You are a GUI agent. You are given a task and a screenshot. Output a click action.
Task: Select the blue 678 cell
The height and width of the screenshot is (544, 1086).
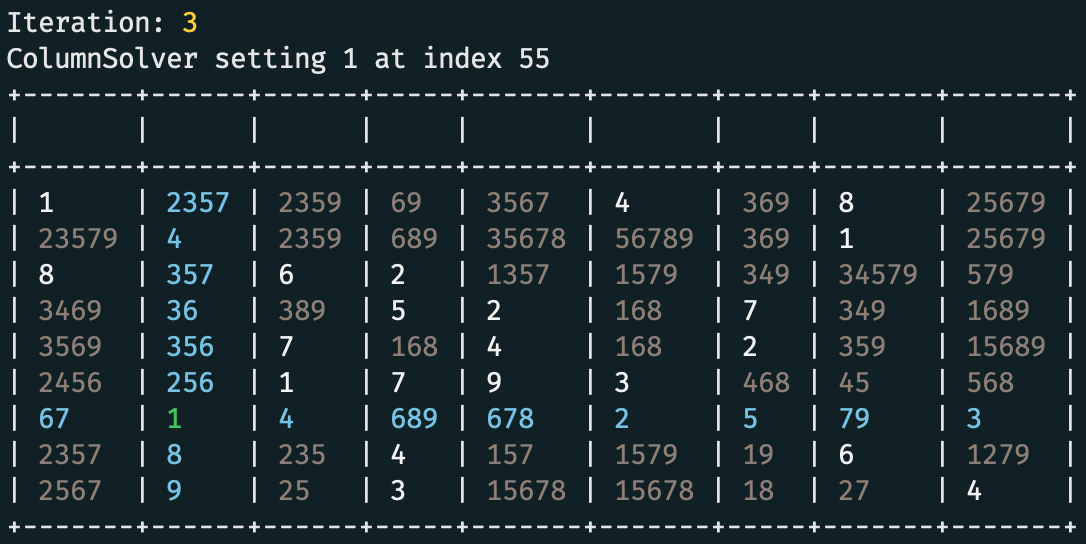coord(510,419)
